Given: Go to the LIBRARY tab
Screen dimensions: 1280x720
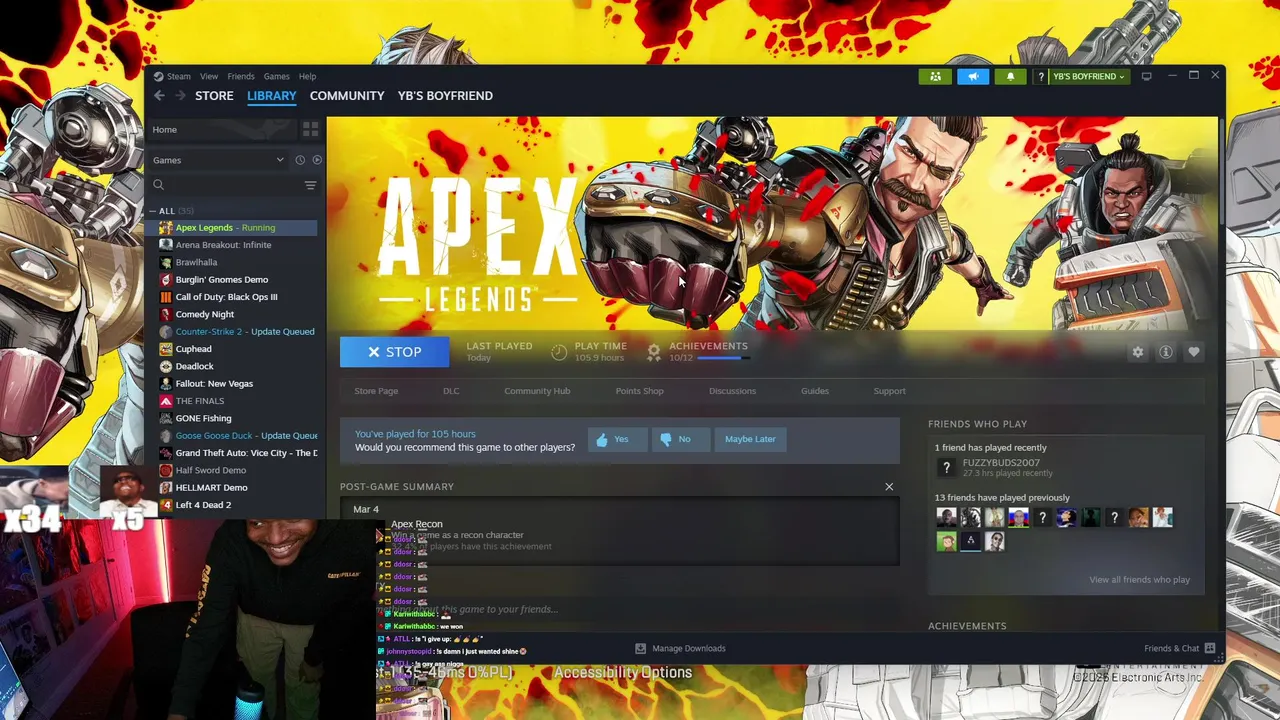Looking at the screenshot, I should point(272,96).
